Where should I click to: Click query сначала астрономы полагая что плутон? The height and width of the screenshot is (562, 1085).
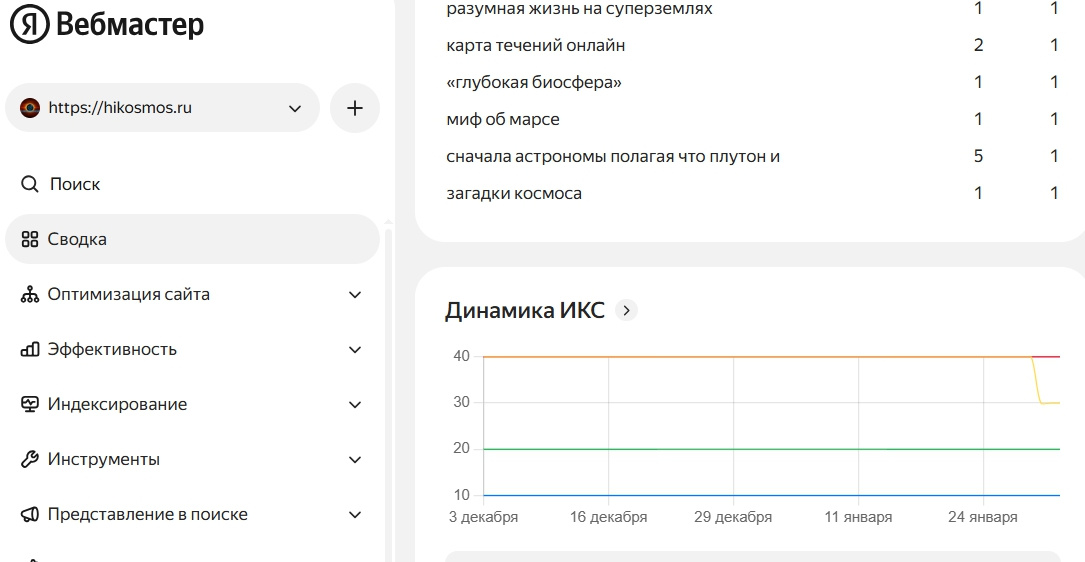pos(613,156)
